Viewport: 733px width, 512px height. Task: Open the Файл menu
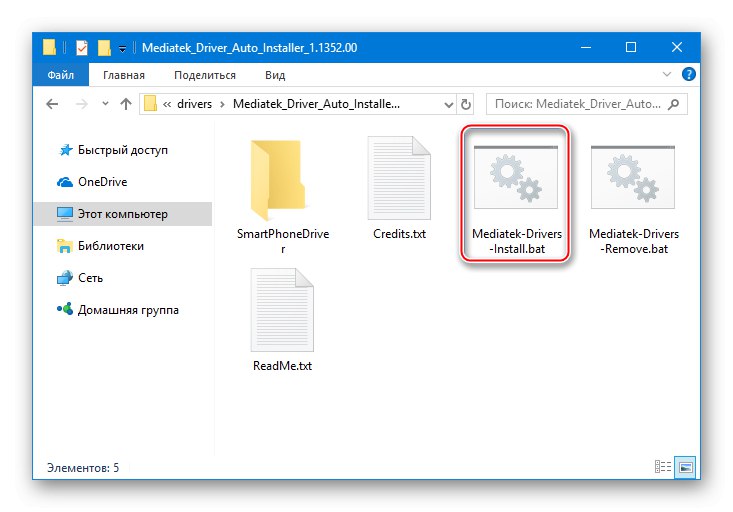coord(60,75)
